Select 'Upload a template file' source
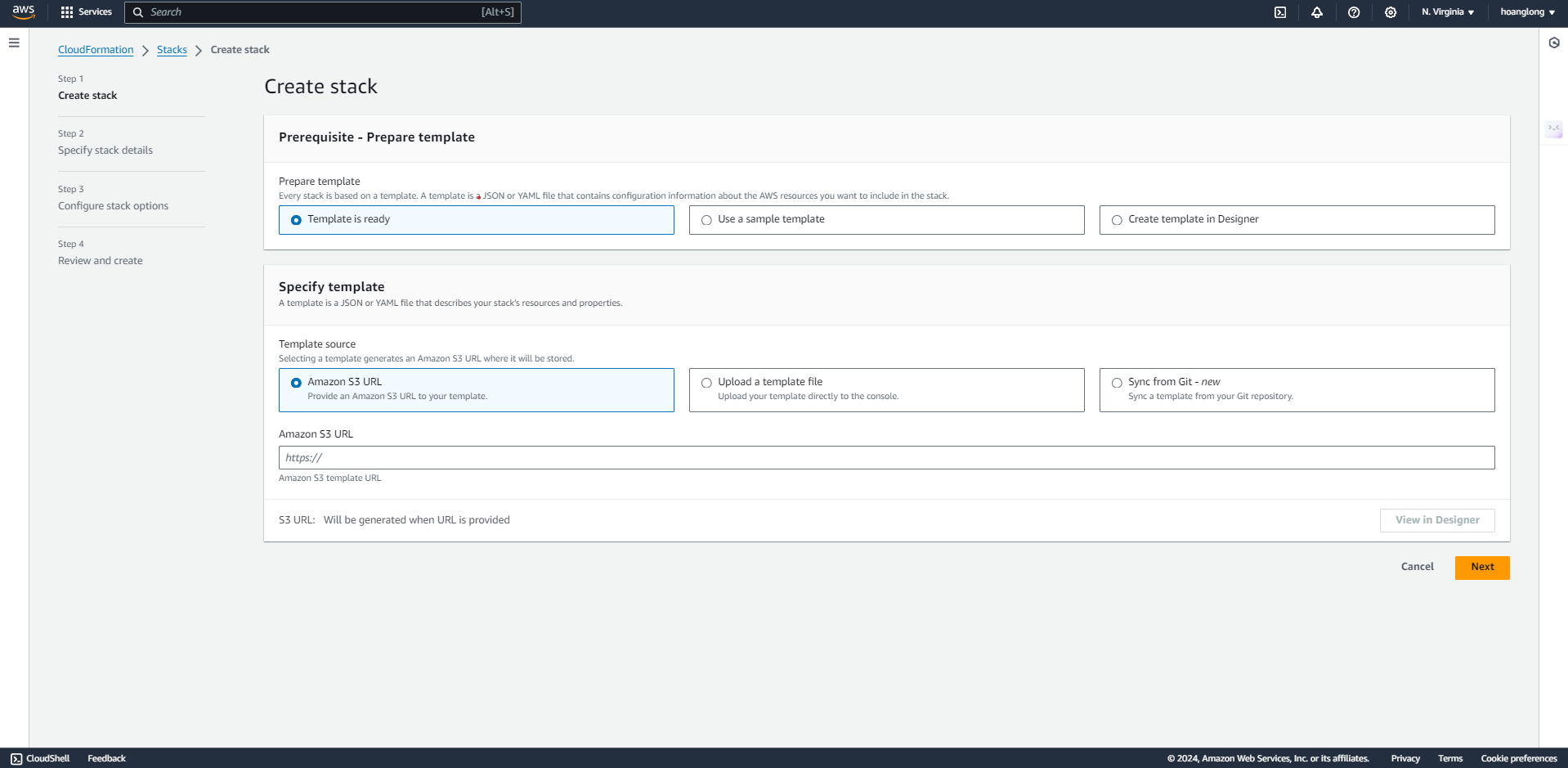This screenshot has width=1568, height=768. coord(707,383)
